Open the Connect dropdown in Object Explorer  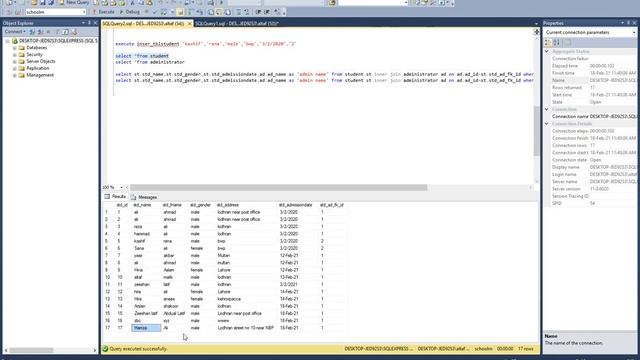[15, 31]
